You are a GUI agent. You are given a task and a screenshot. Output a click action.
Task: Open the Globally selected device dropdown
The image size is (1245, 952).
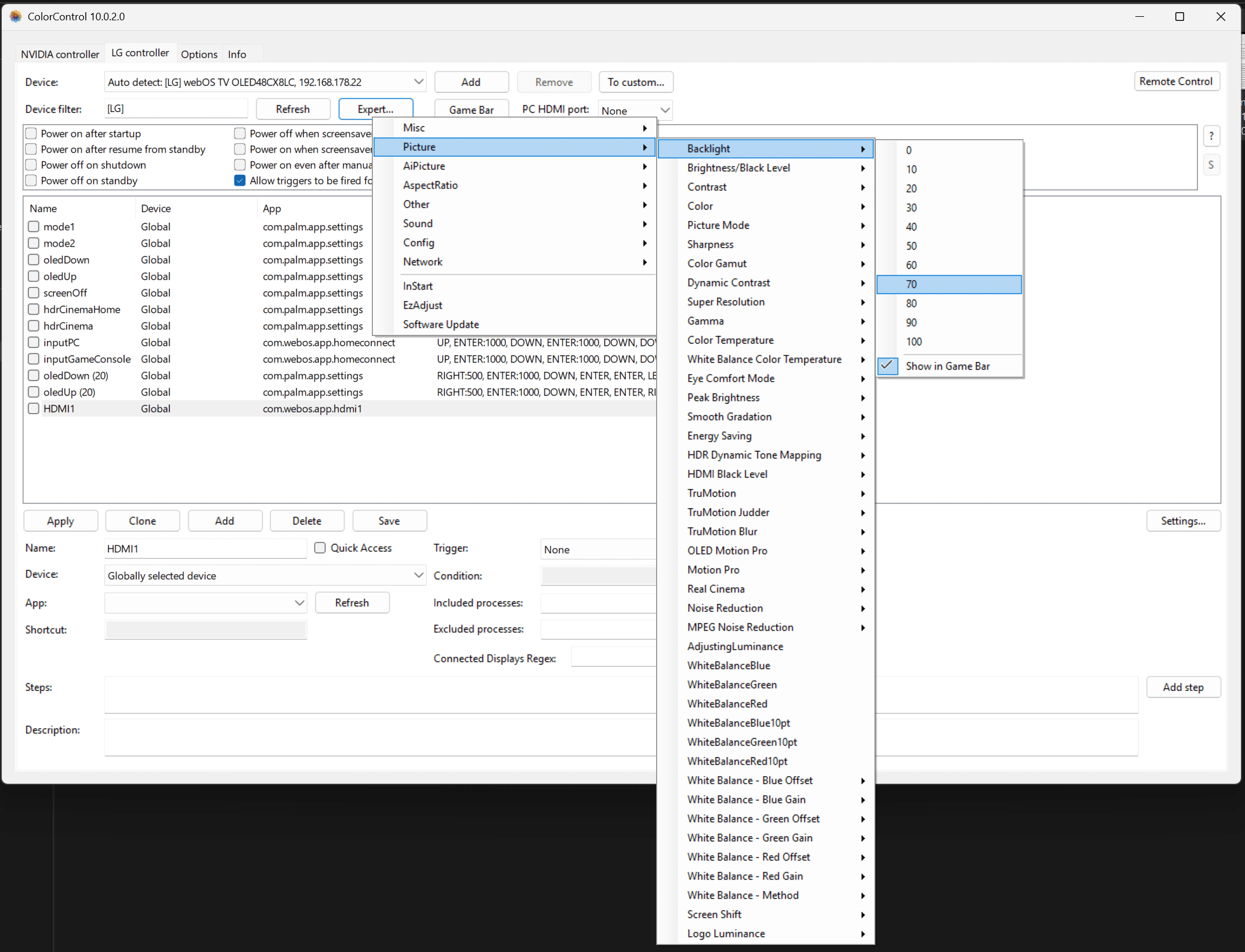265,575
